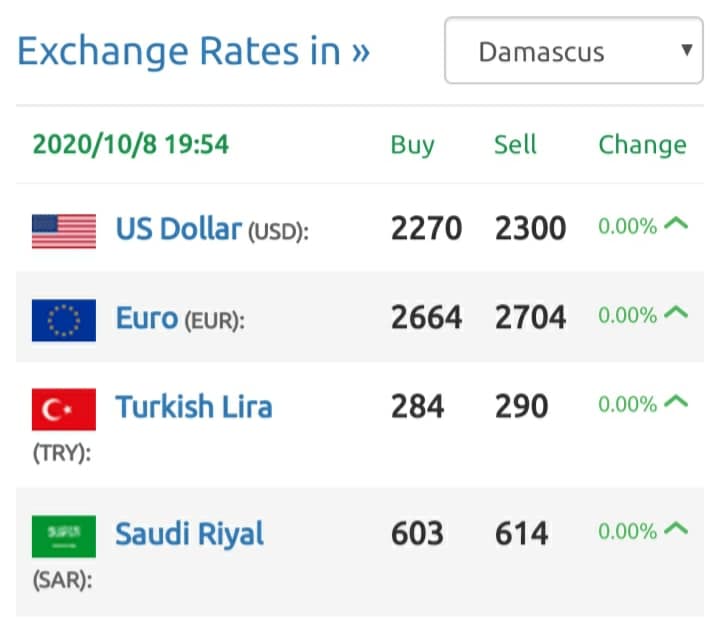Click the Saudi Arabia flag icon
The height and width of the screenshot is (628, 720).
click(64, 536)
